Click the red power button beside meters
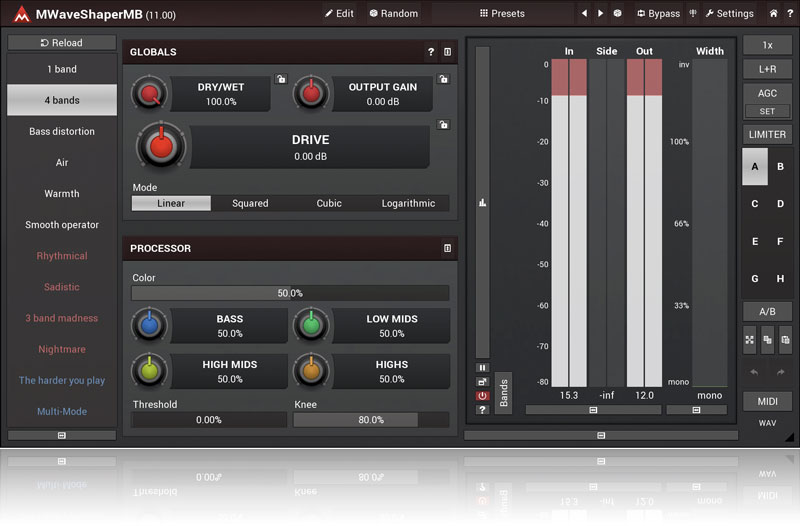Image resolution: width=800 pixels, height=526 pixels. coord(482,396)
